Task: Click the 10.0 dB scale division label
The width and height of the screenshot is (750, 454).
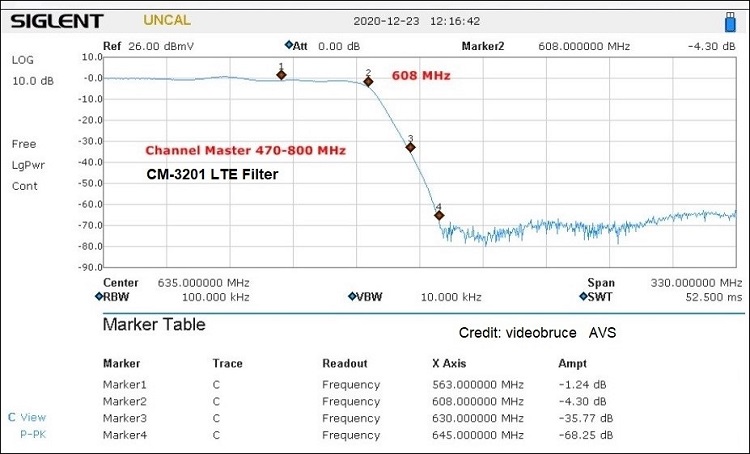Action: point(32,81)
